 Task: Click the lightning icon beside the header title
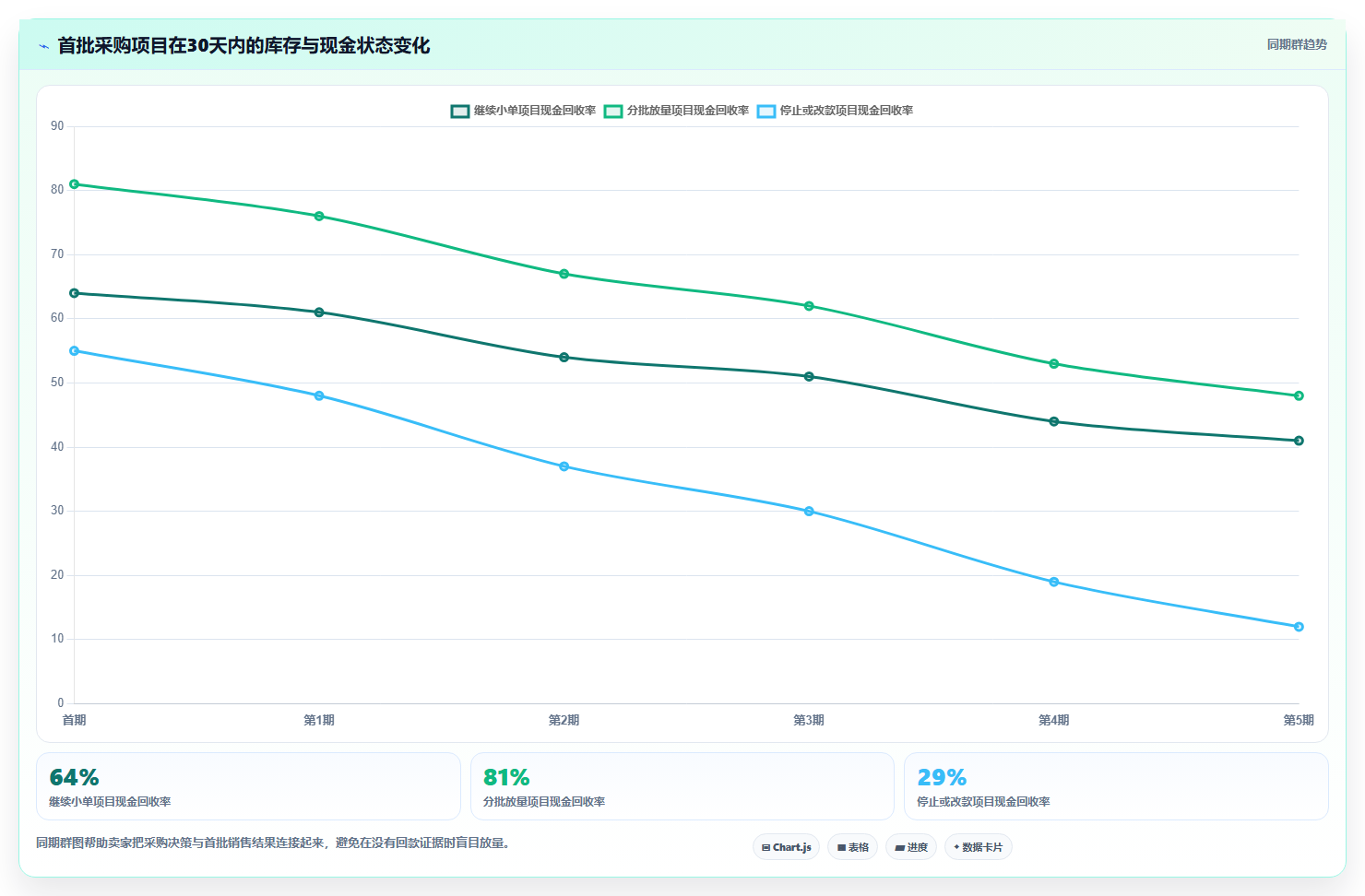[43, 46]
